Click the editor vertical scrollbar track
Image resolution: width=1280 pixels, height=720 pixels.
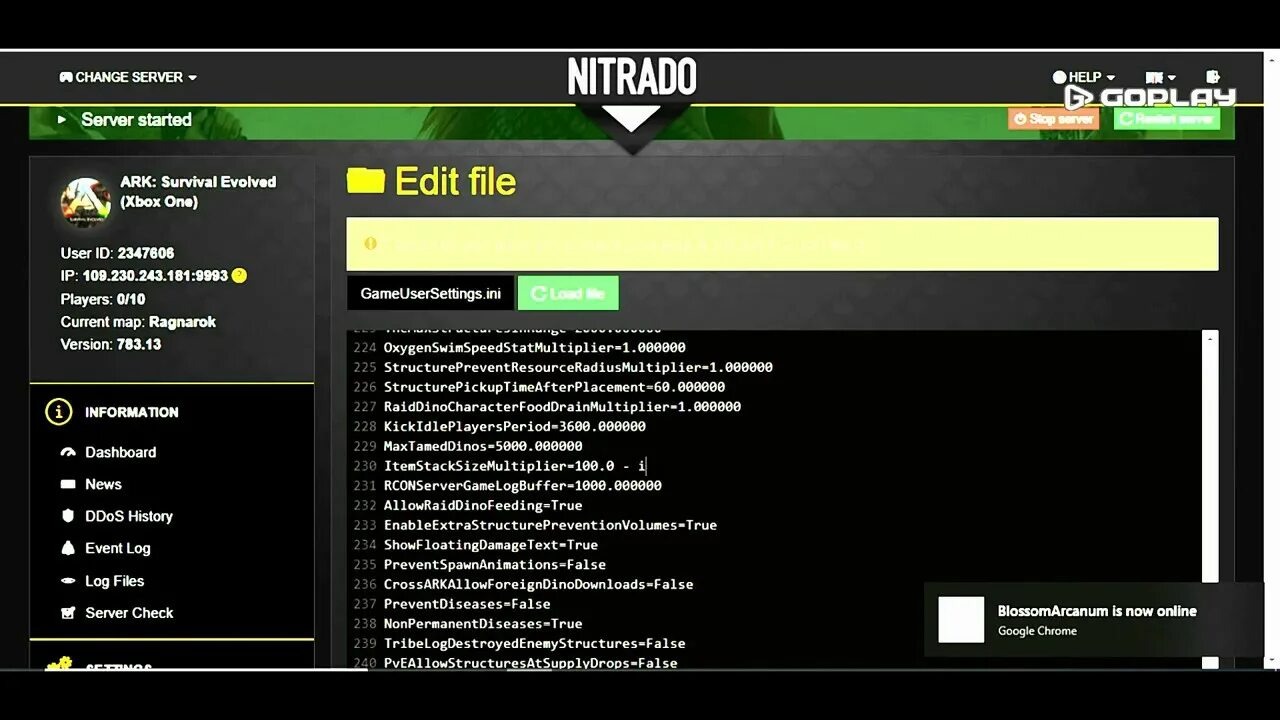point(1210,500)
